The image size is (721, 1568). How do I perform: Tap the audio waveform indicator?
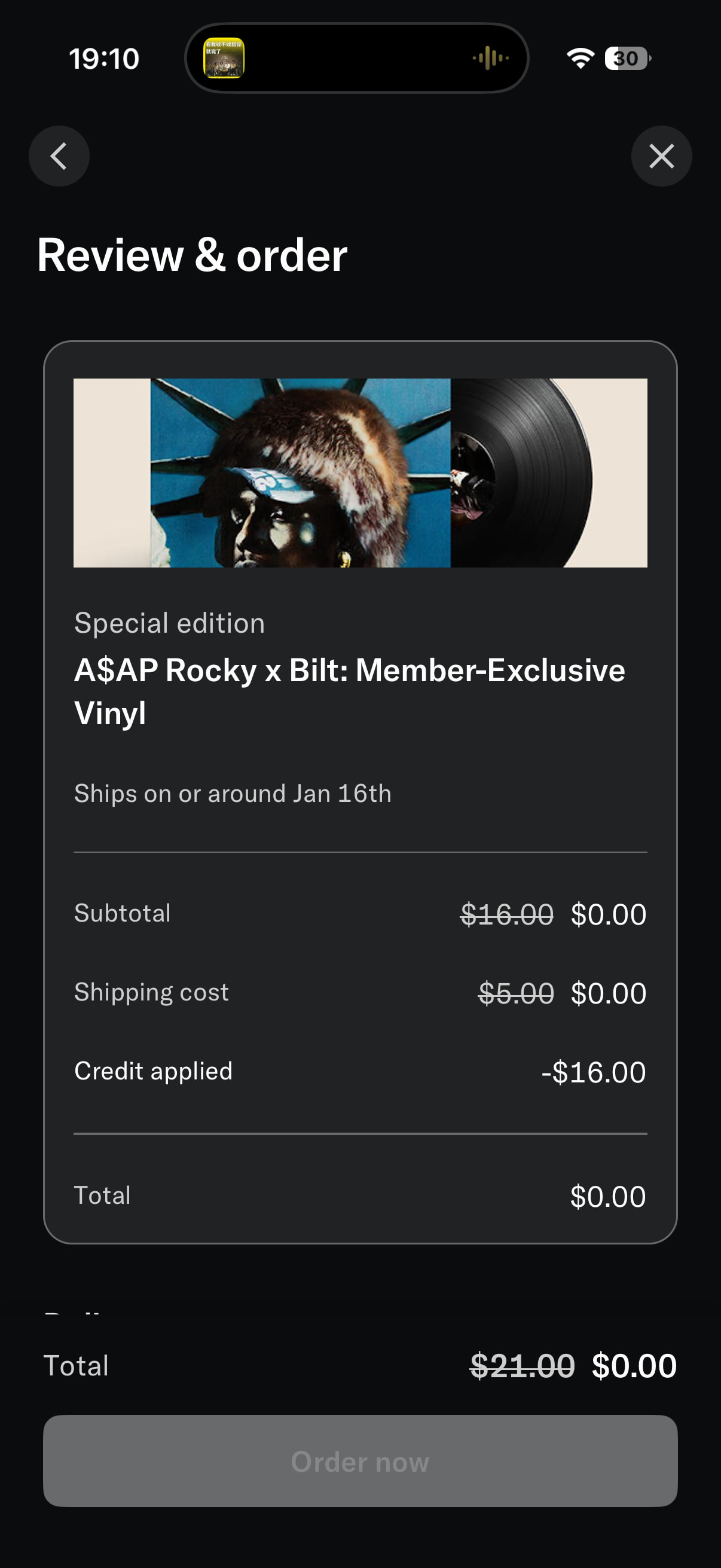click(x=490, y=59)
